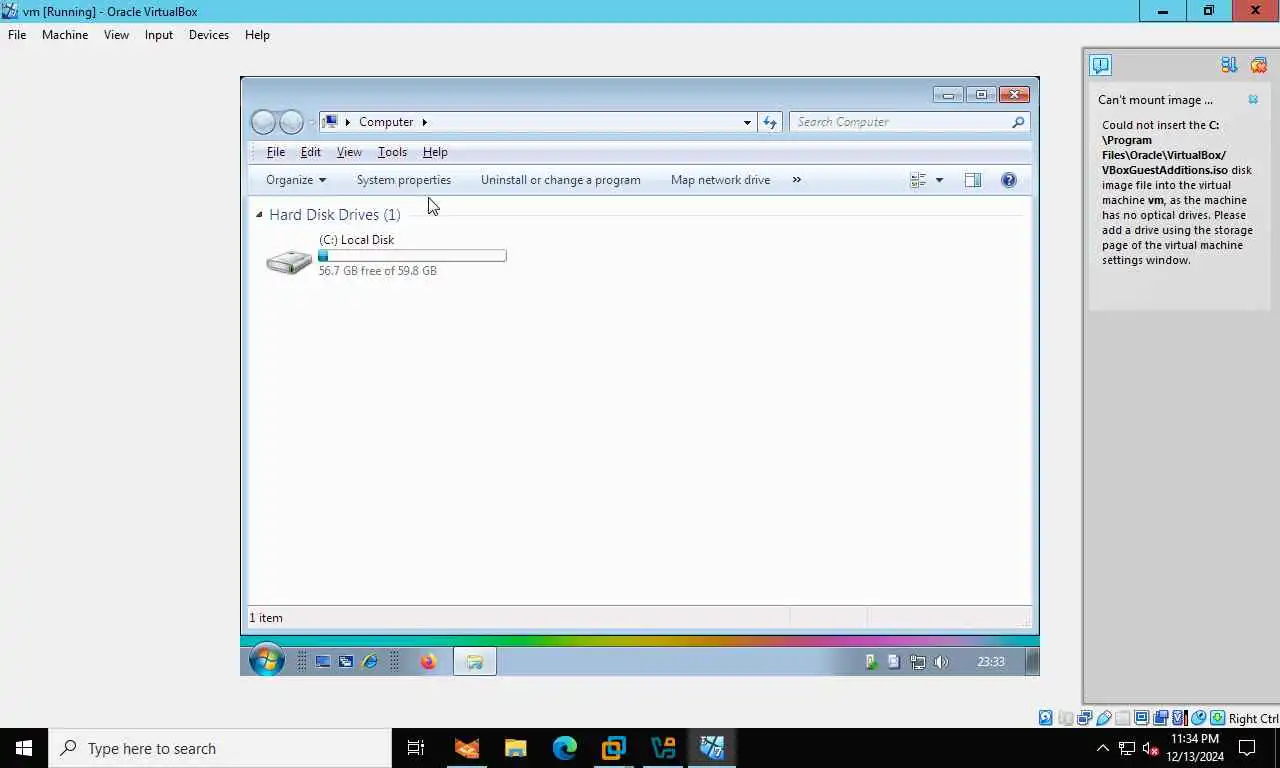
Task: Click the display settings status icon
Action: tap(1141, 718)
